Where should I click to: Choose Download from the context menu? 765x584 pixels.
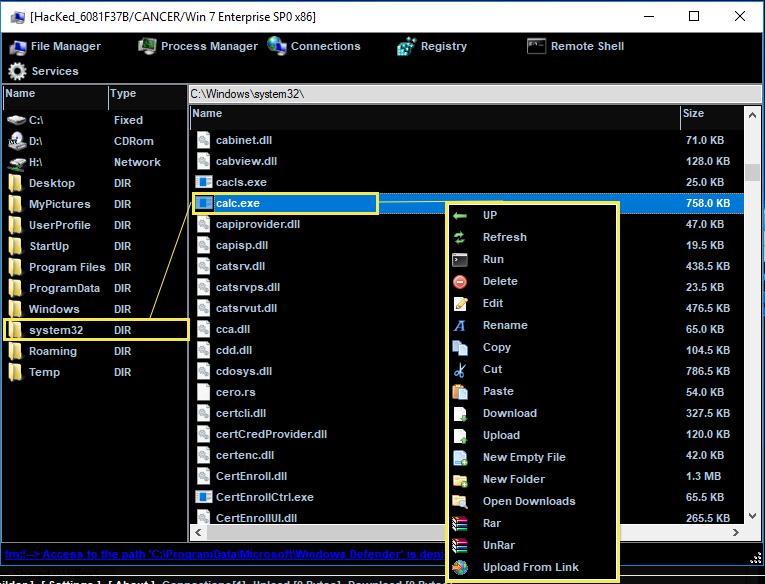tap(510, 414)
